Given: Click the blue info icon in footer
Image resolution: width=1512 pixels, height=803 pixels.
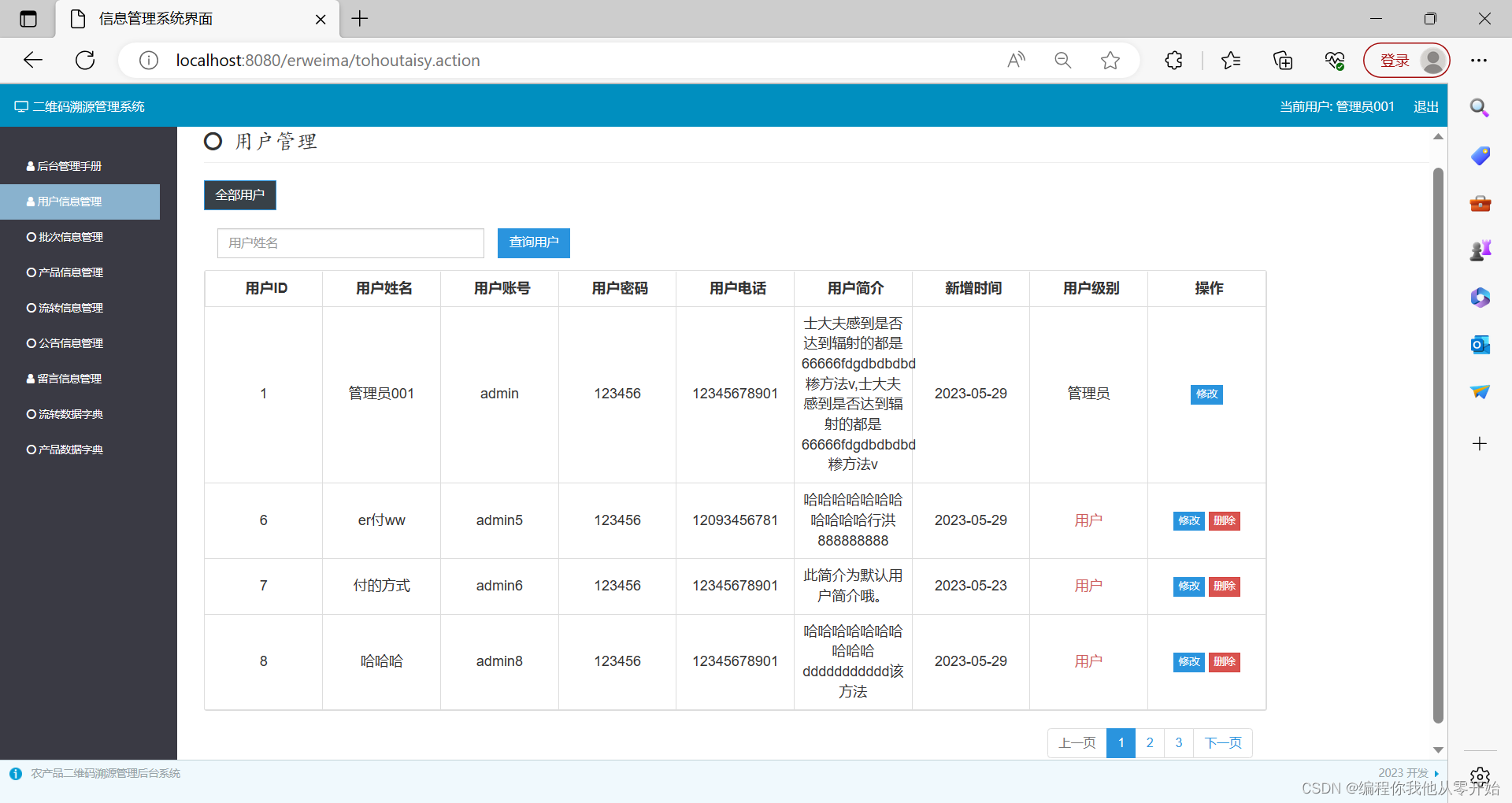Looking at the screenshot, I should [16, 774].
